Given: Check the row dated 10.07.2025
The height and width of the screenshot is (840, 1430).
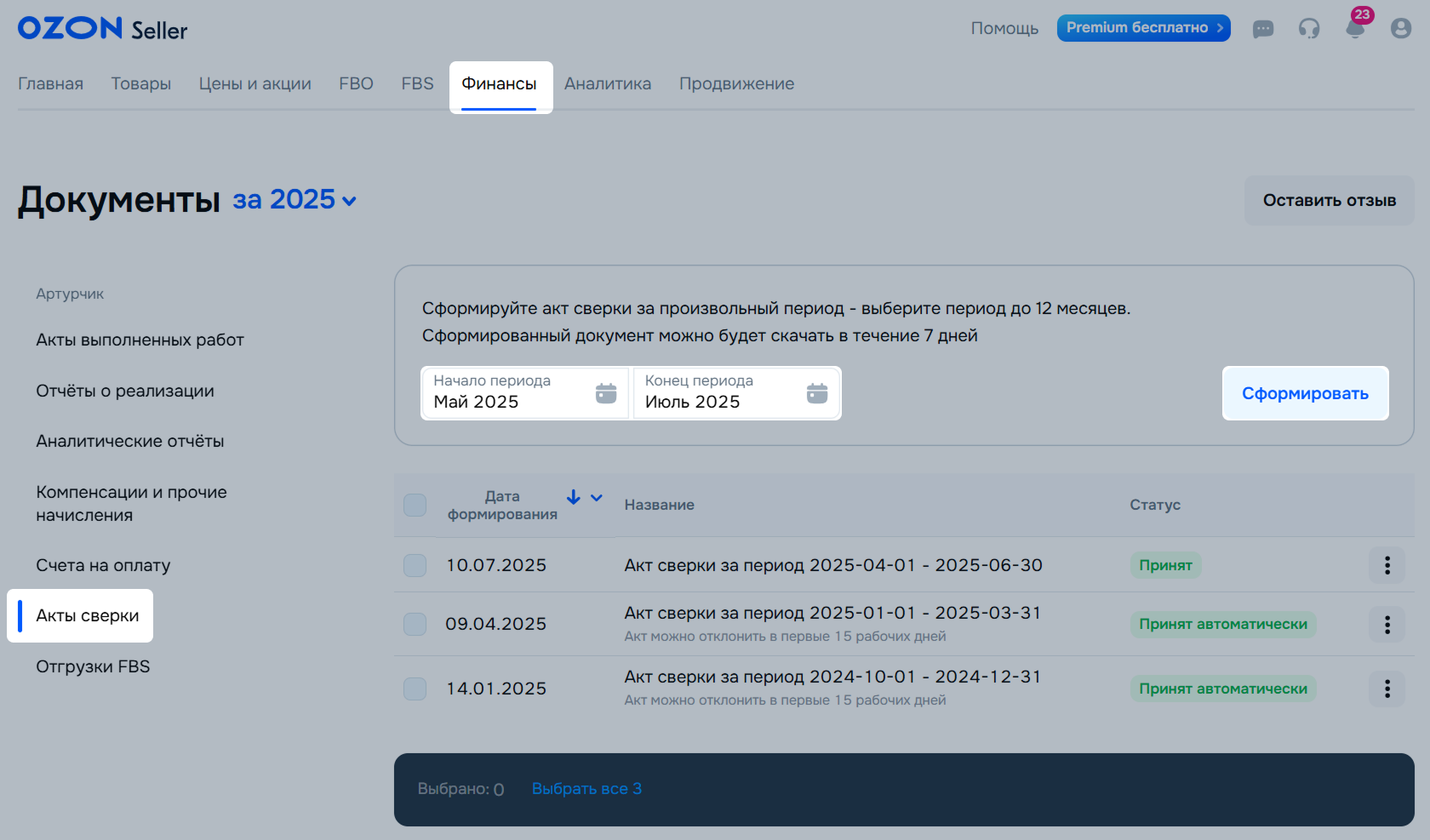Looking at the screenshot, I should pos(415,565).
